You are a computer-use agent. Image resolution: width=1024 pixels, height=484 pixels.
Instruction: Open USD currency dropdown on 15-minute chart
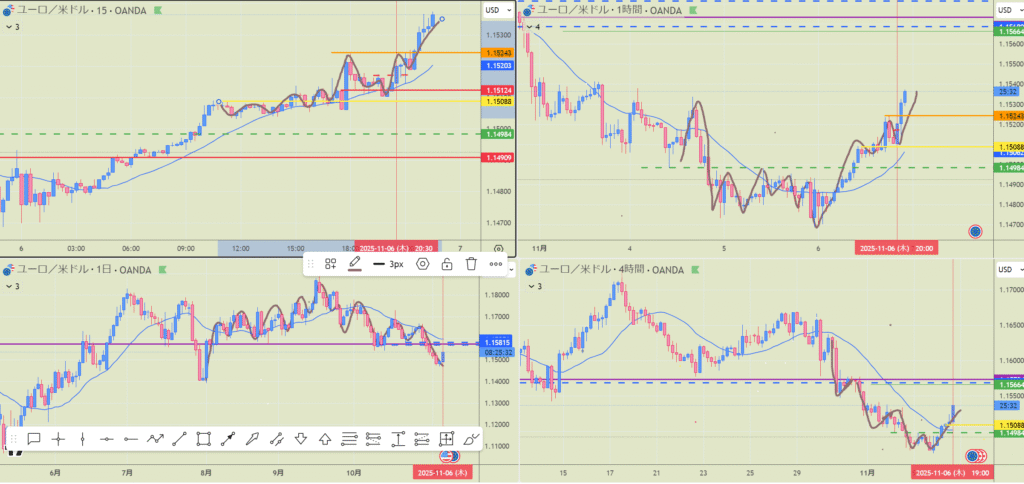(x=496, y=10)
